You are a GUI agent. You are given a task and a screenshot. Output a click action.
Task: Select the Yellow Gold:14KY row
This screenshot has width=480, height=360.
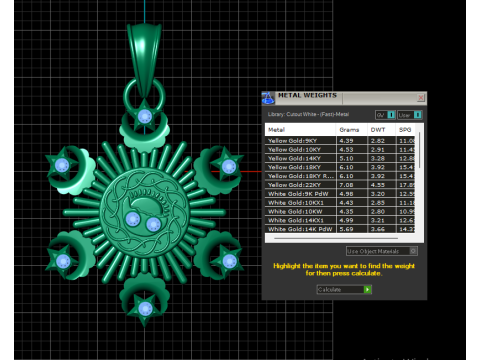340,158
